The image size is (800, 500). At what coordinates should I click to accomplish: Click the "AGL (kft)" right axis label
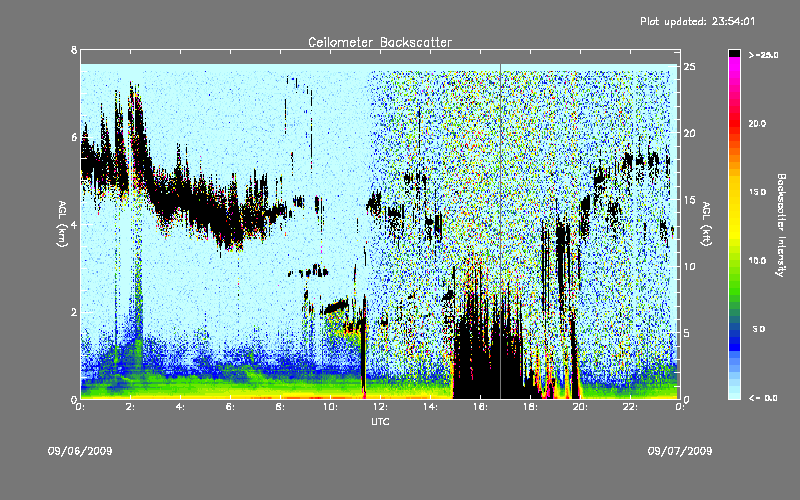pyautogui.click(x=706, y=224)
